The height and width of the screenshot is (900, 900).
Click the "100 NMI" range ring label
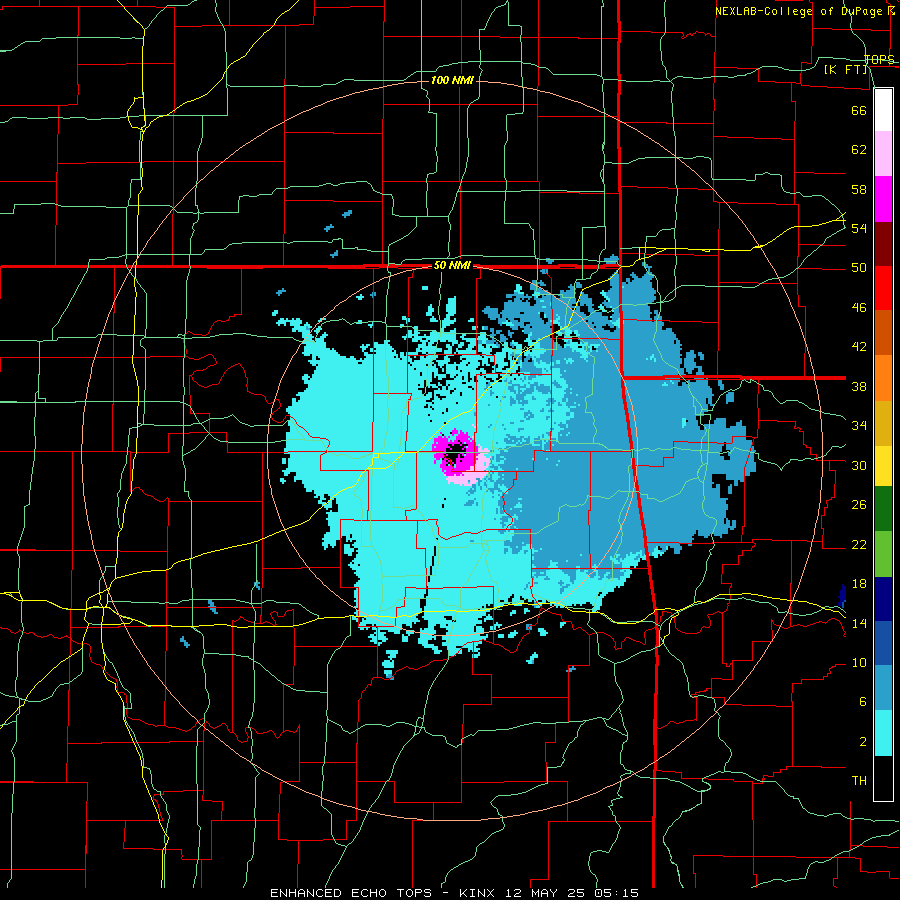tap(452, 80)
